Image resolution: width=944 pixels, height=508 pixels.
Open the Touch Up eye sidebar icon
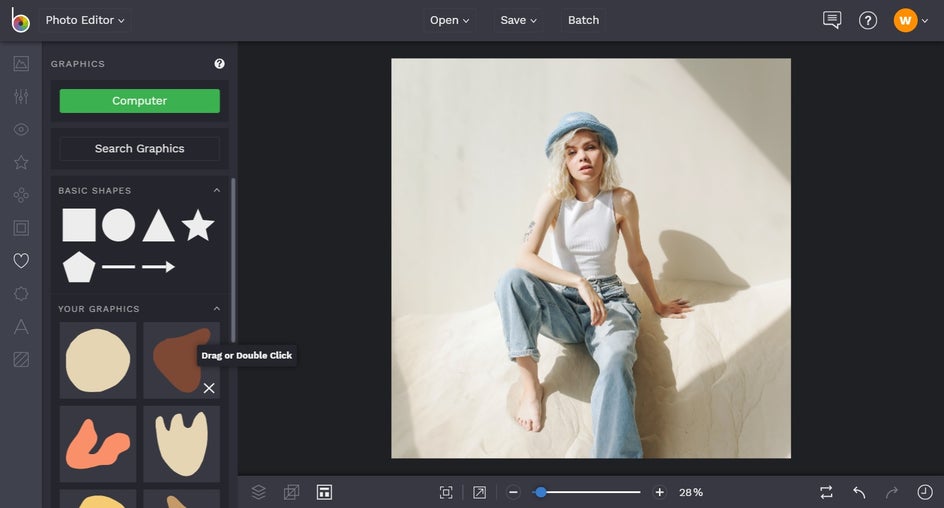coord(21,129)
